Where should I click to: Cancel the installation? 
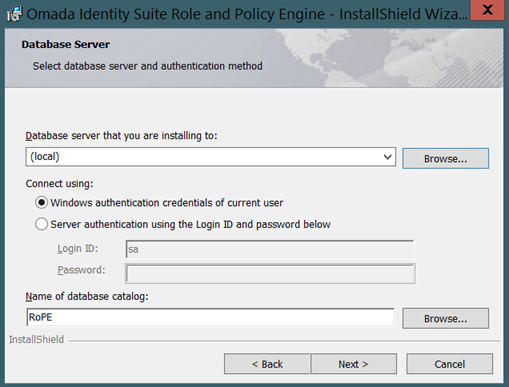[x=449, y=364]
